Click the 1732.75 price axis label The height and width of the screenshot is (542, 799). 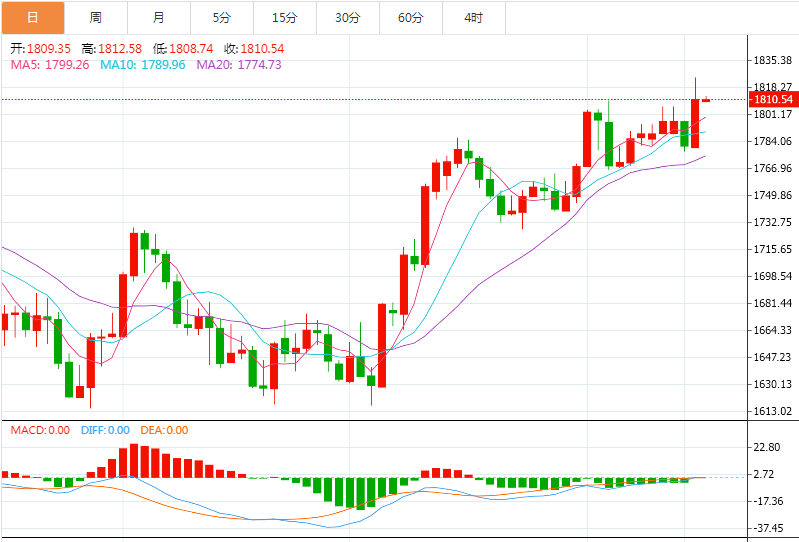[773, 222]
